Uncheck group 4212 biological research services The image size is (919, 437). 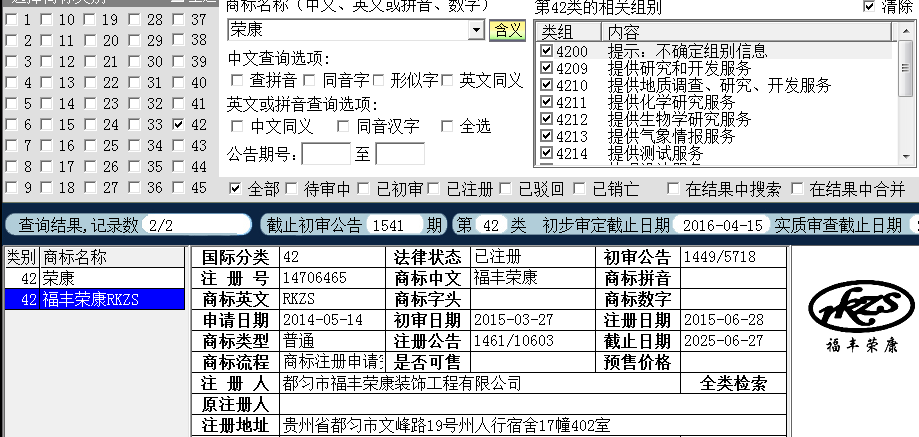(547, 119)
